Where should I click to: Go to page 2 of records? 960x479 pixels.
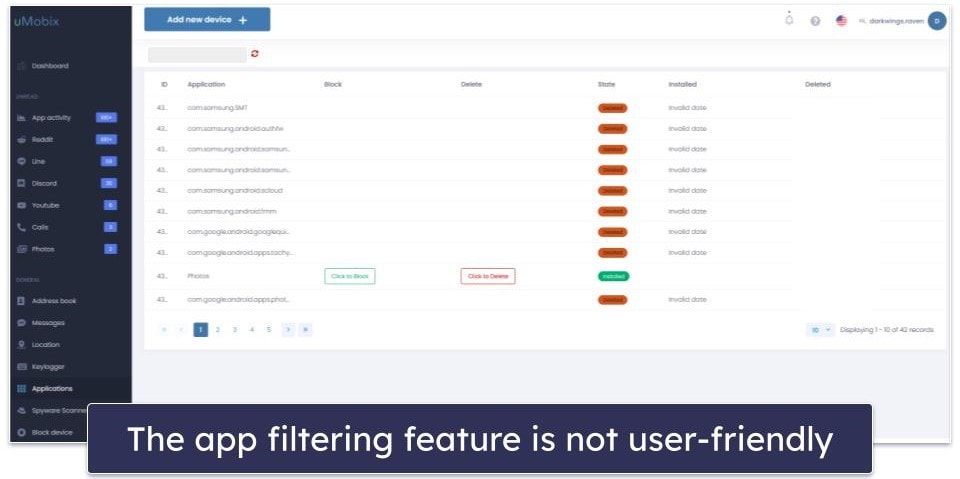(x=217, y=330)
